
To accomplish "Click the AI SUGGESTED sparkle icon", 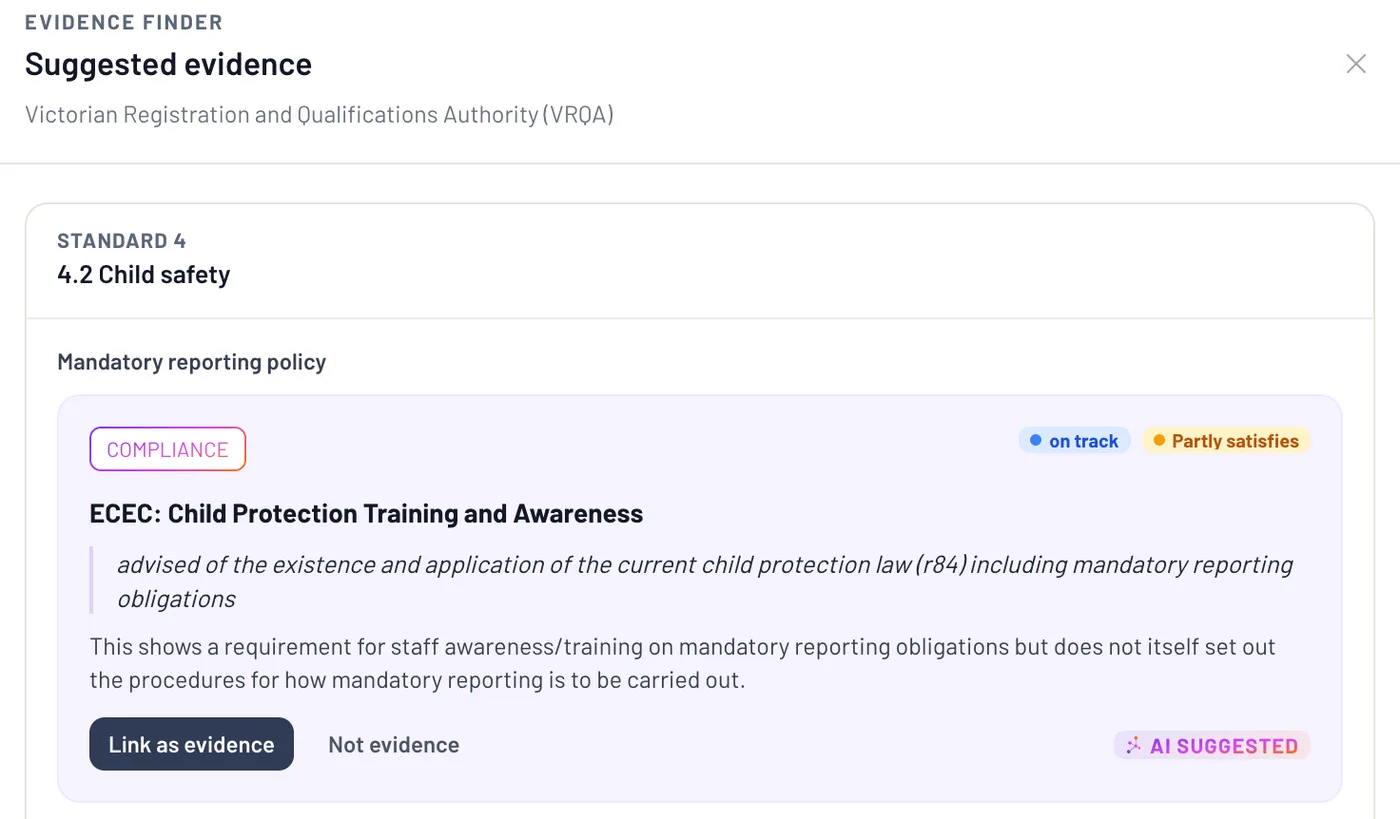I will pos(1133,745).
